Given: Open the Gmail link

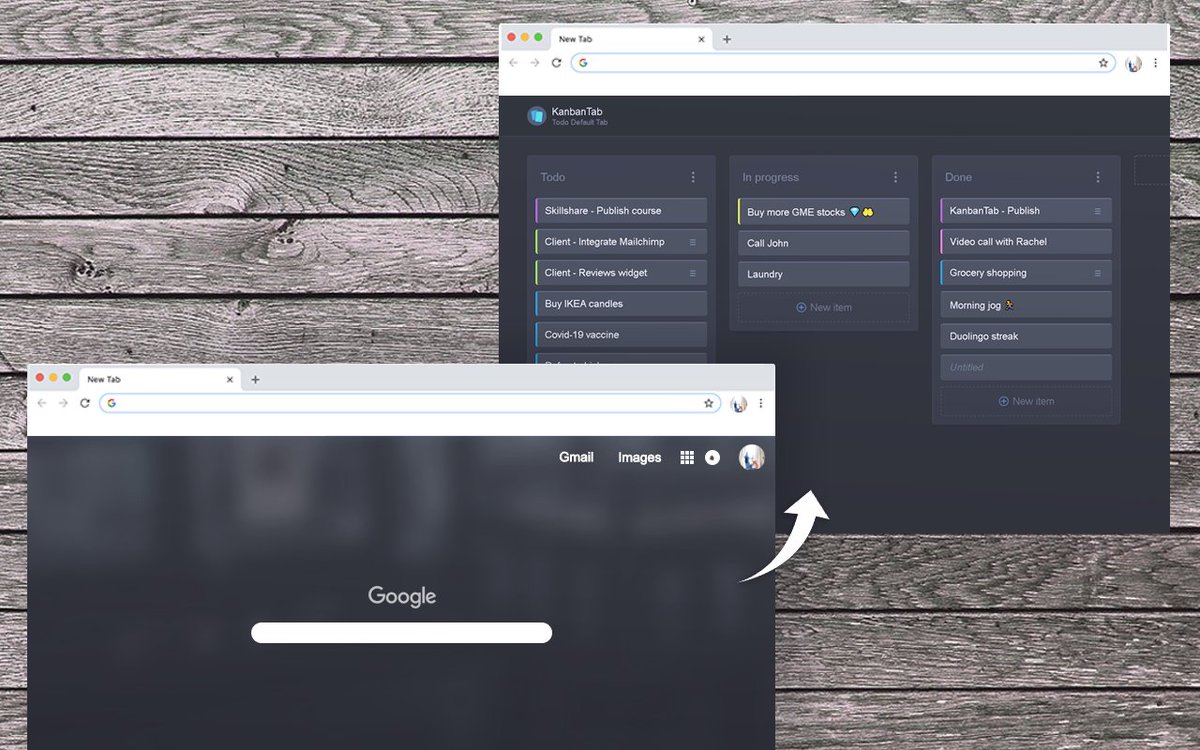Looking at the screenshot, I should (x=576, y=457).
